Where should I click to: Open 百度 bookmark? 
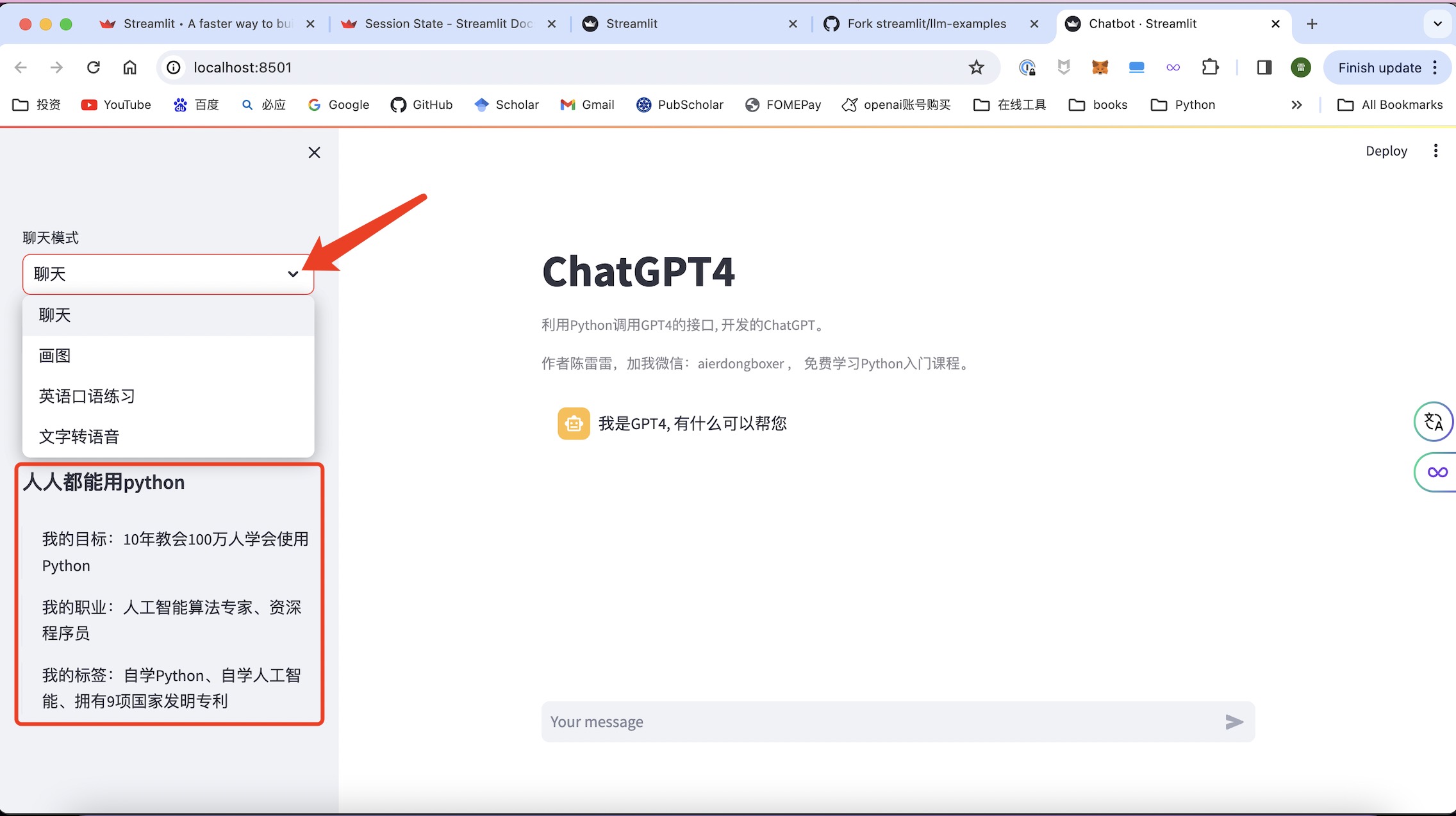196,104
